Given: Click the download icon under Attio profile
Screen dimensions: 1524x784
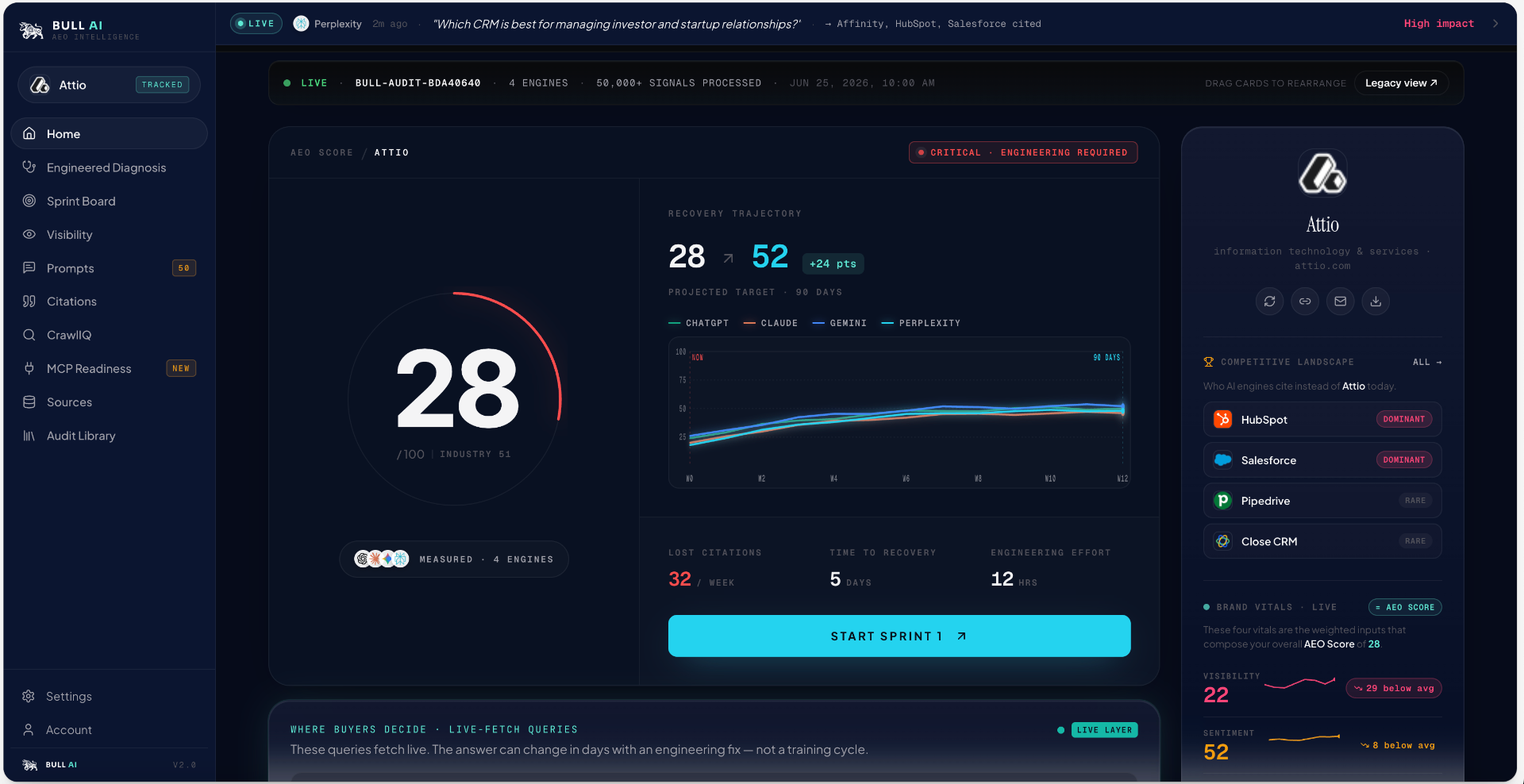Looking at the screenshot, I should (x=1376, y=301).
